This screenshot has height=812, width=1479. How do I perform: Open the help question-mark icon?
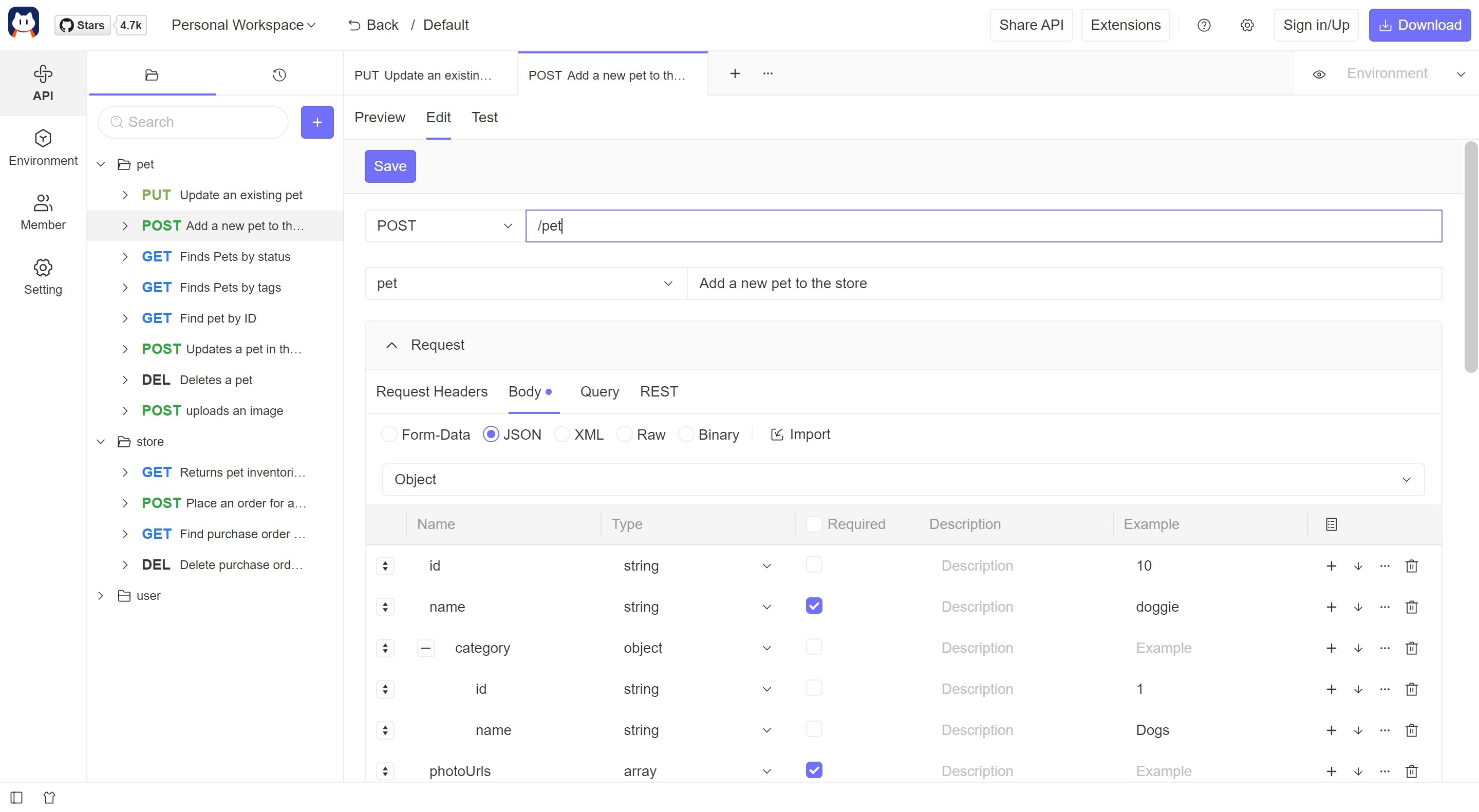[1204, 25]
